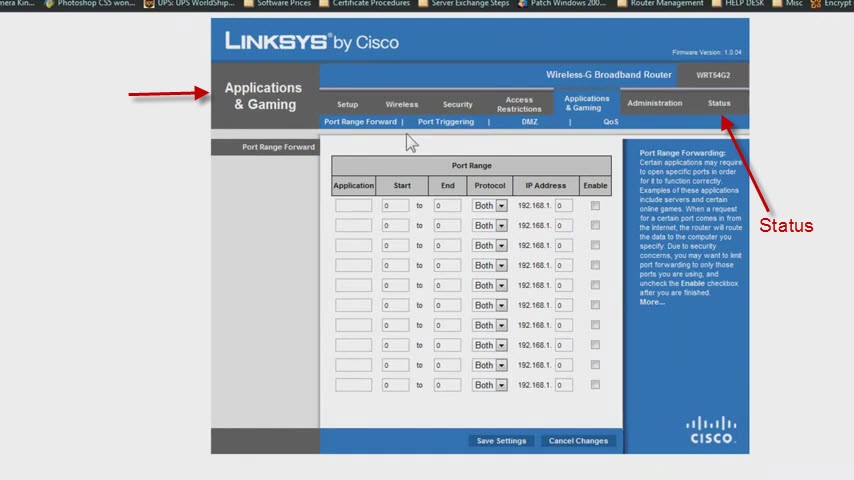The height and width of the screenshot is (480, 854).
Task: Click the Cancel Changes button
Action: tap(578, 441)
